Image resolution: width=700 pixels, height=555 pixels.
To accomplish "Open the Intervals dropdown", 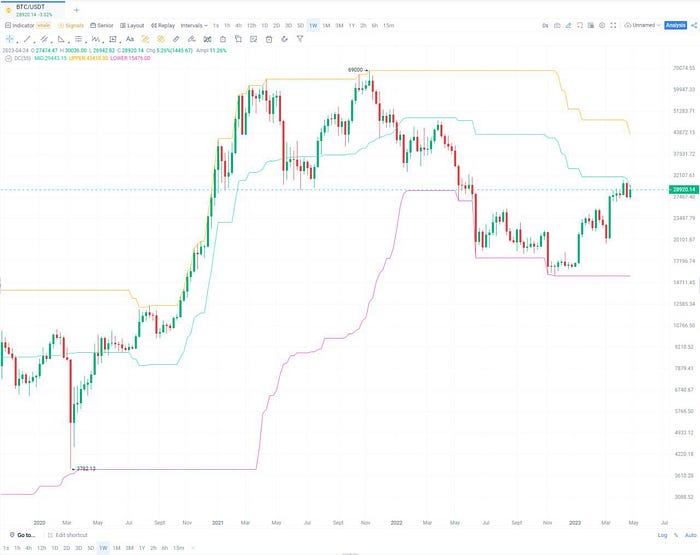I will pyautogui.click(x=194, y=25).
